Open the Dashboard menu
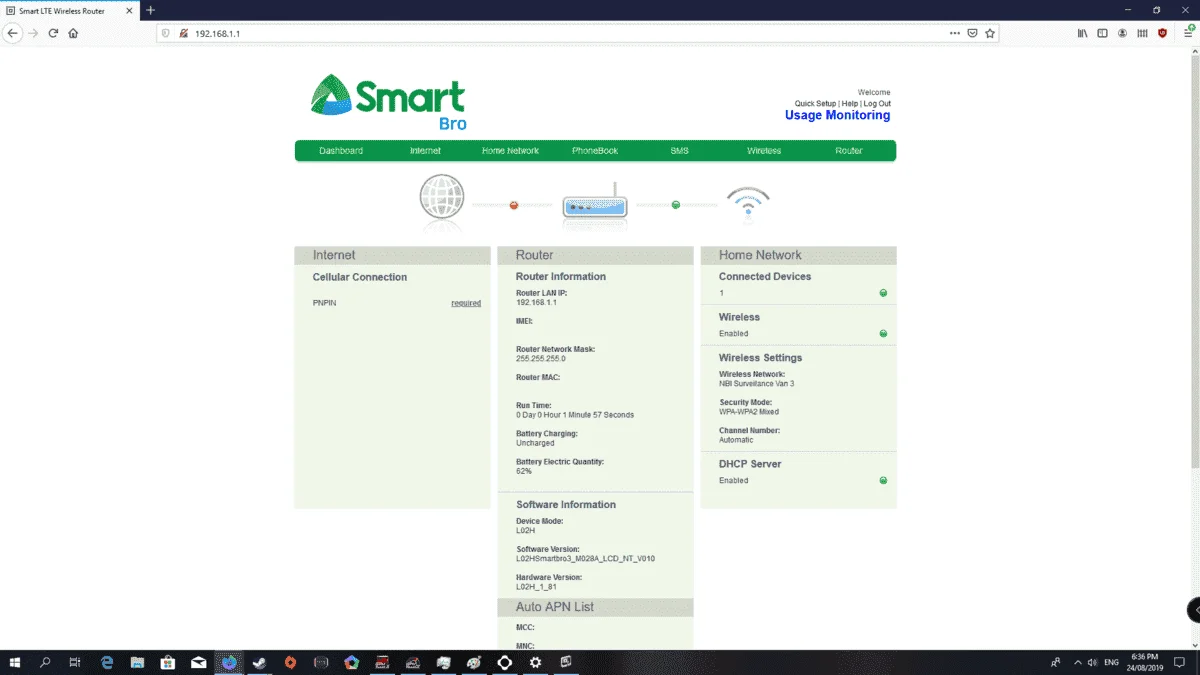The image size is (1200, 675). (x=341, y=151)
